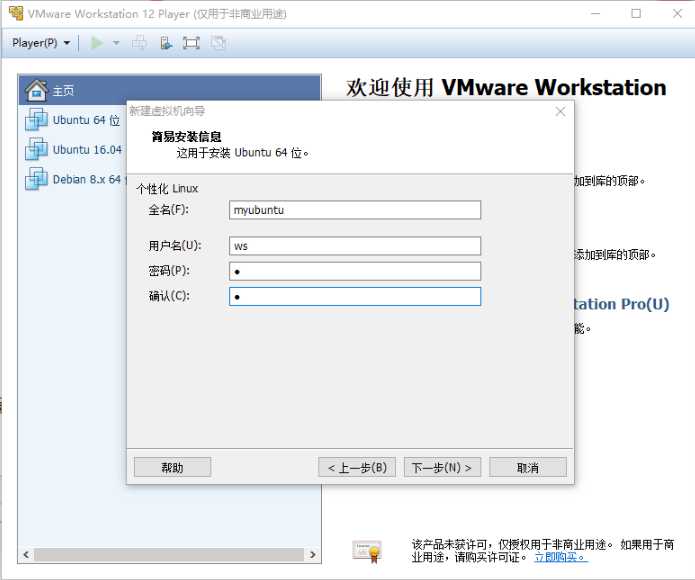Click the 简易安装信息 heading text
Viewport: 695px width, 580px height.
186,136
